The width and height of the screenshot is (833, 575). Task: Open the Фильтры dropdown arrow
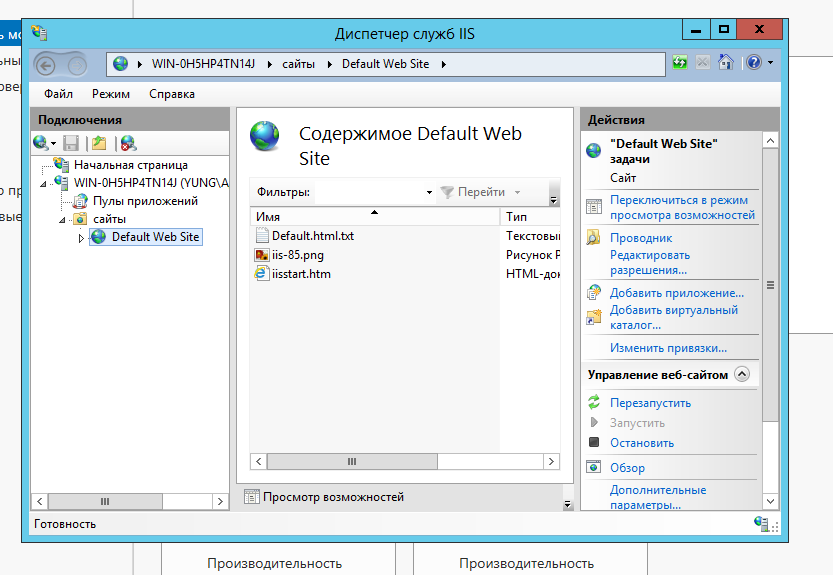[429, 192]
